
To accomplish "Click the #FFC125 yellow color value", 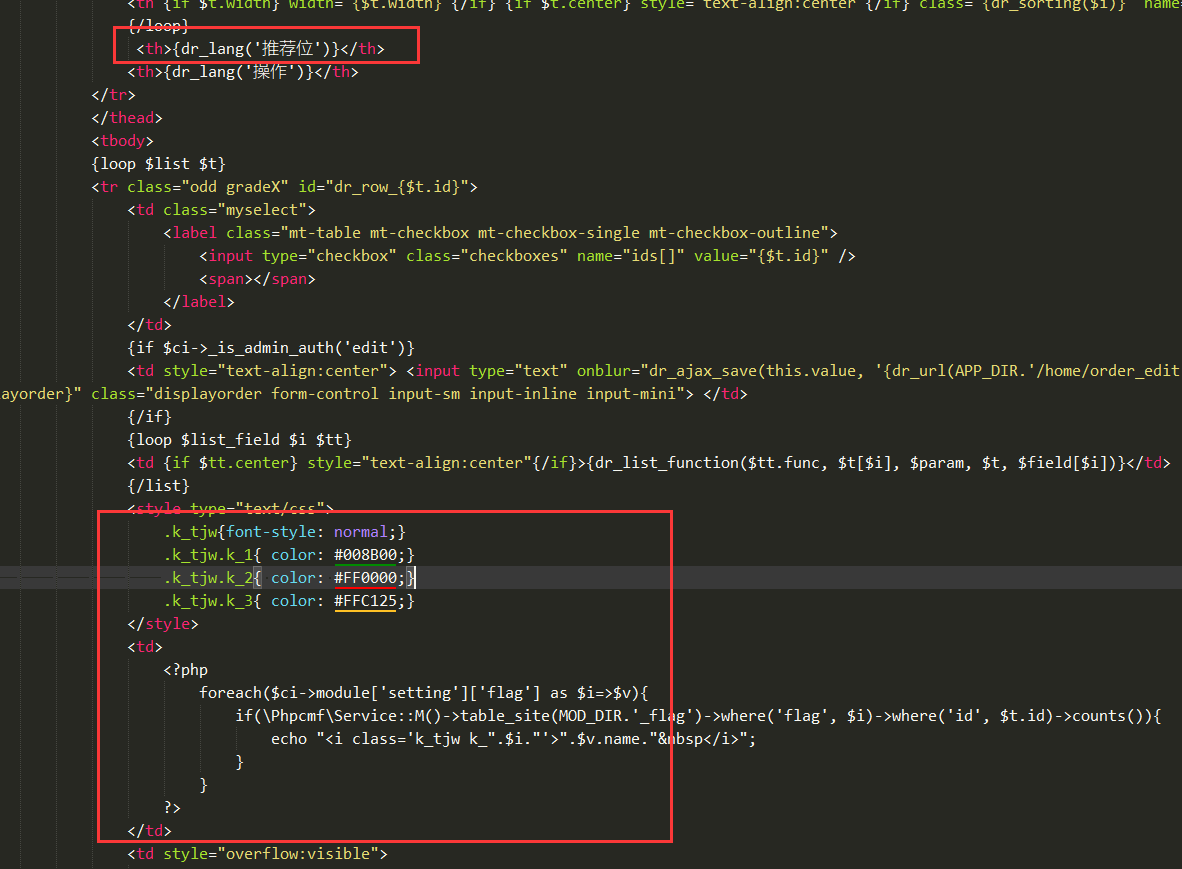I will tap(370, 601).
